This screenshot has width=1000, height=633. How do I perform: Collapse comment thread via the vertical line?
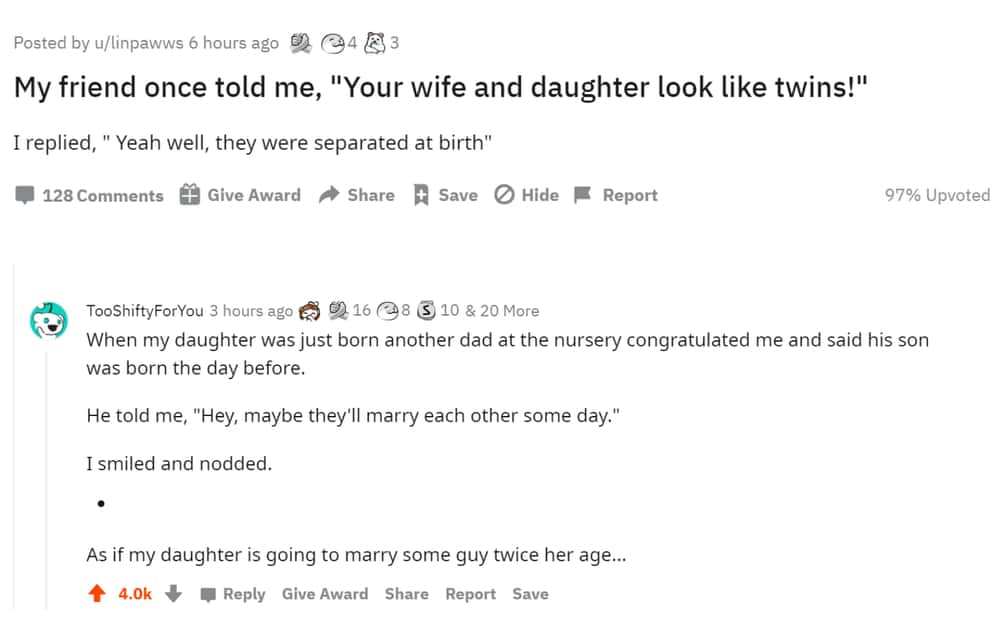[46, 478]
